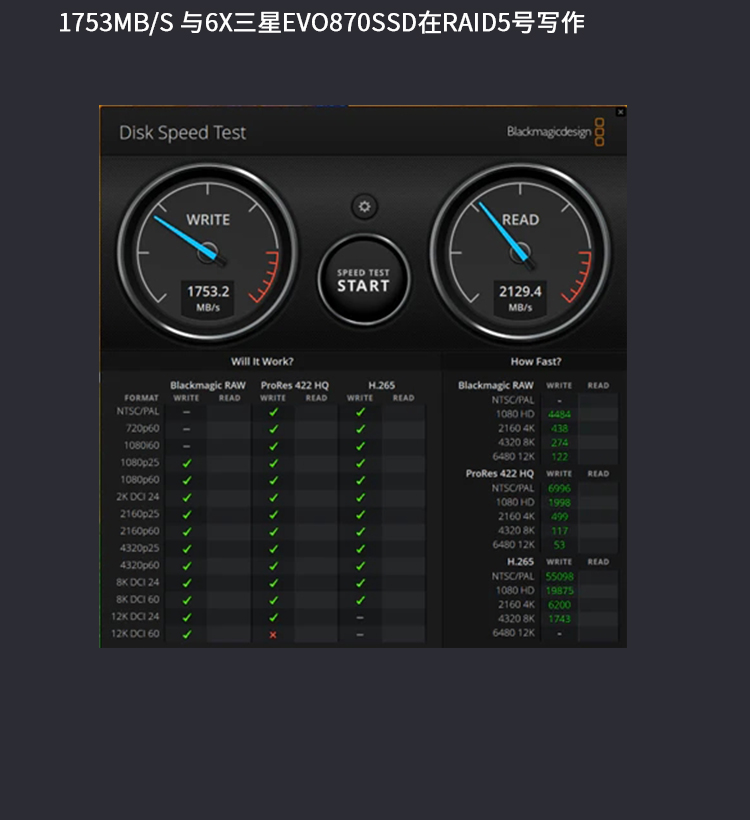Click ProRes write checkmark for 1080i60
The height and width of the screenshot is (820, 750).
273,447
